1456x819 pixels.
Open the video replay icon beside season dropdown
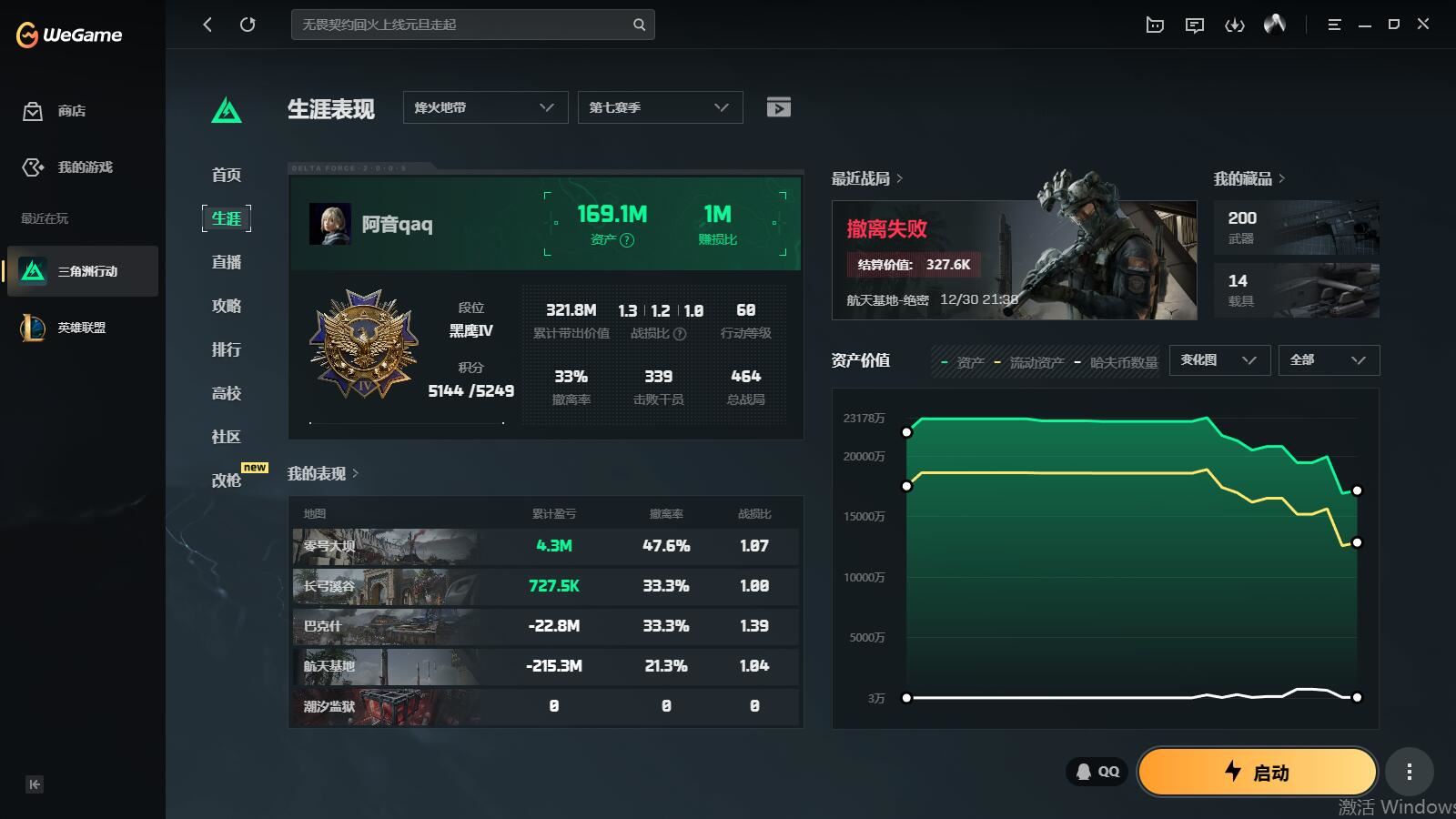tap(778, 107)
